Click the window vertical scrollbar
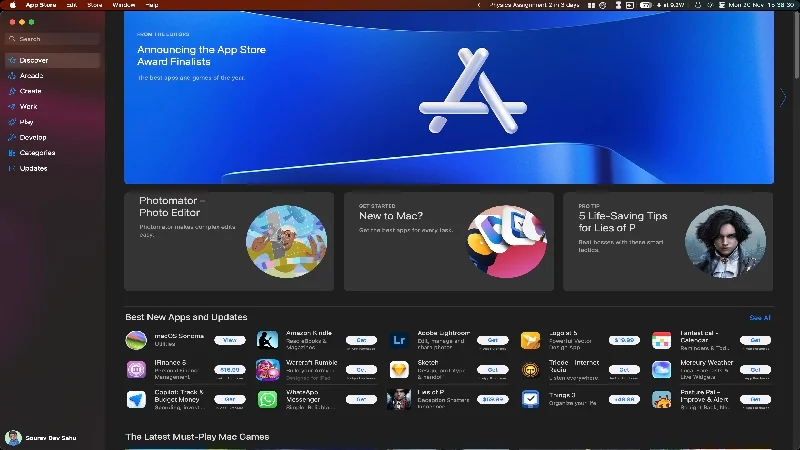This screenshot has width=800, height=450. tap(797, 46)
